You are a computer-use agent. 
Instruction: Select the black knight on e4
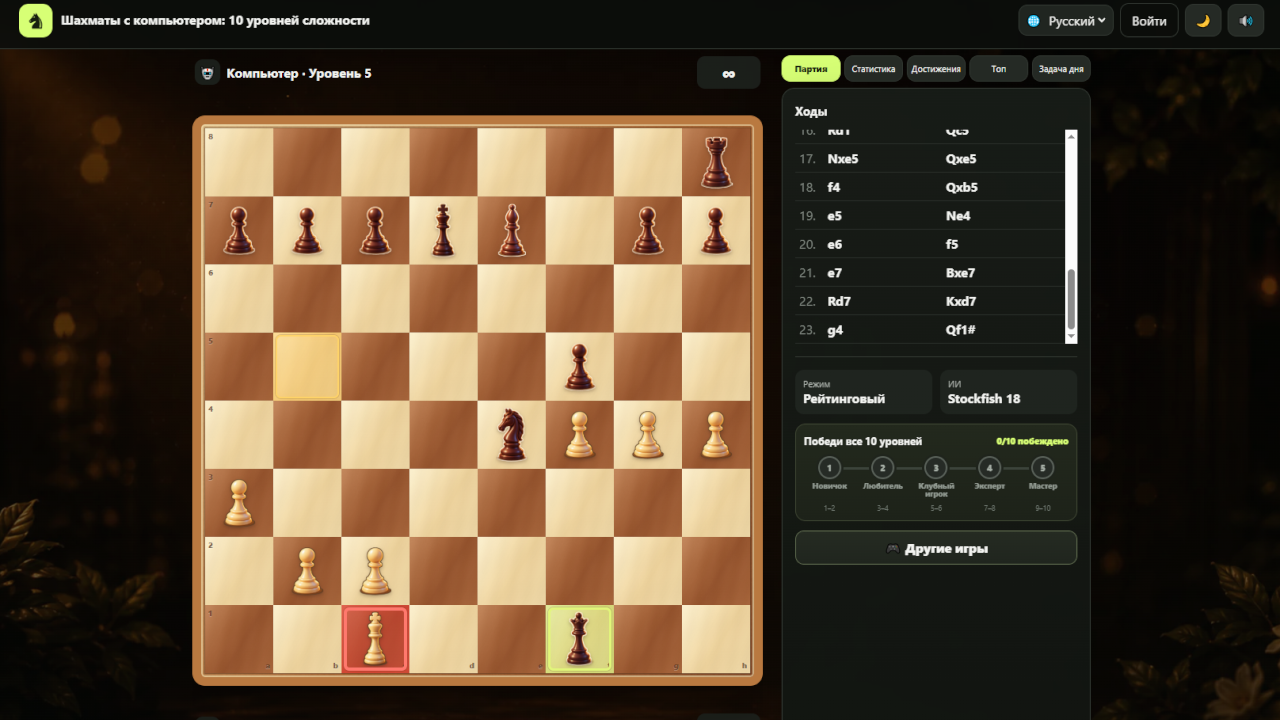[x=511, y=435]
